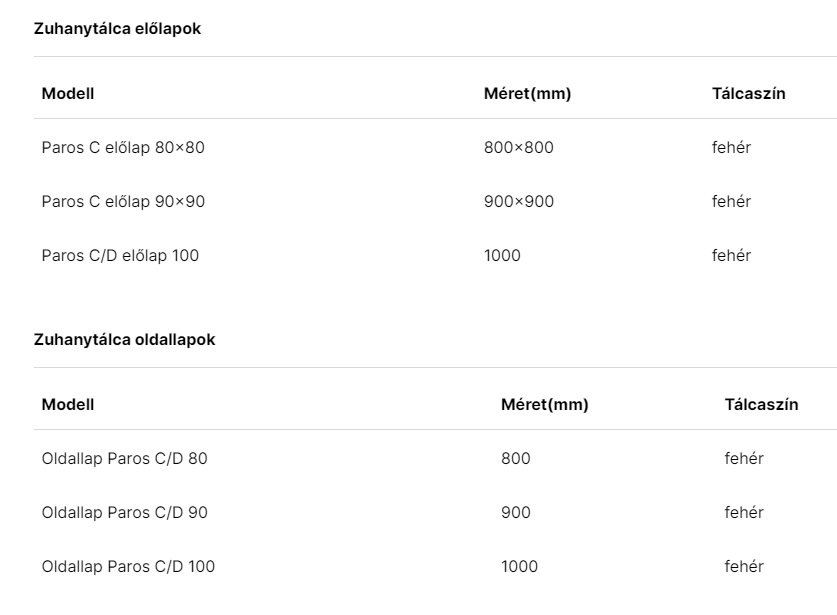
Task: Select Méret(mm) header in the előlapok table
Action: [527, 94]
